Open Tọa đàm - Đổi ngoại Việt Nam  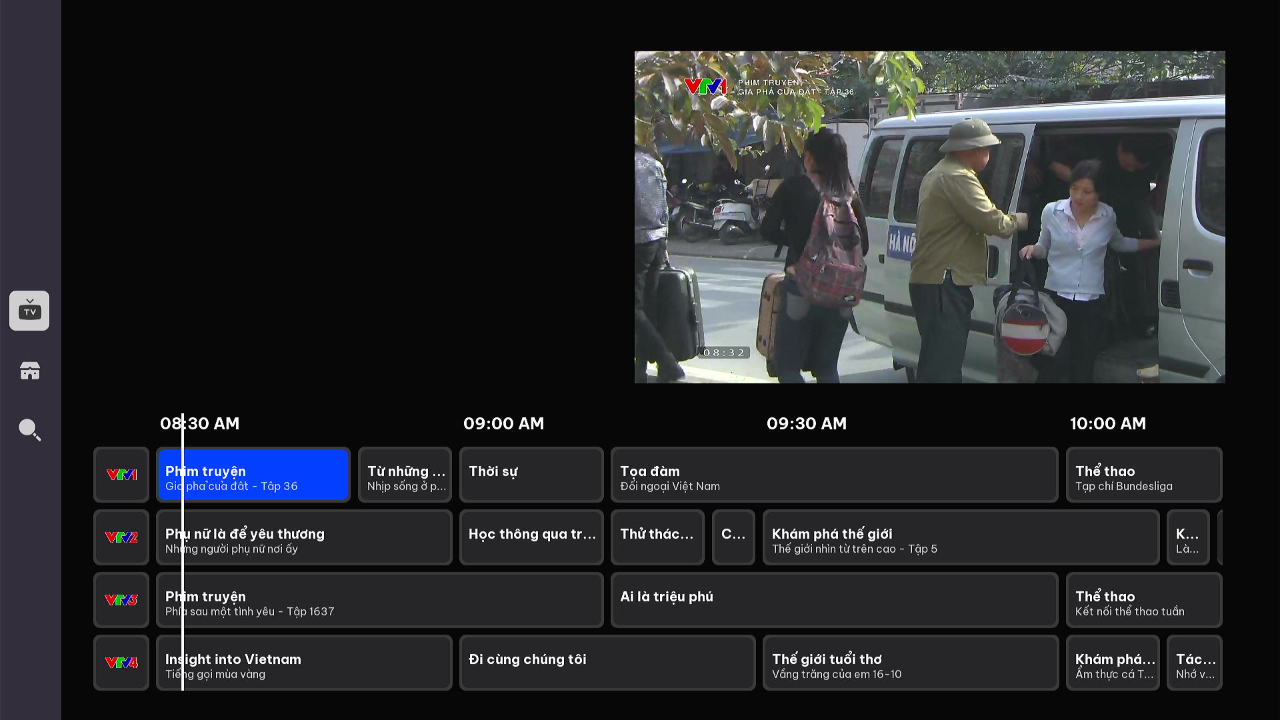[835, 474]
